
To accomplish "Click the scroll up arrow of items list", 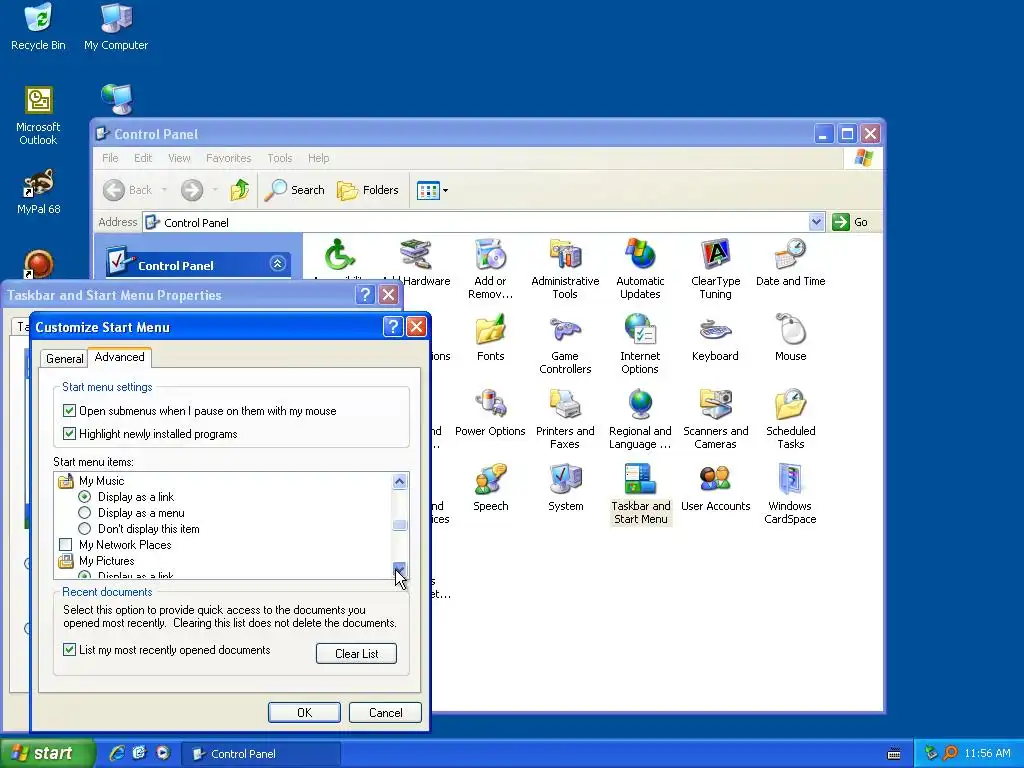I will coord(400,481).
